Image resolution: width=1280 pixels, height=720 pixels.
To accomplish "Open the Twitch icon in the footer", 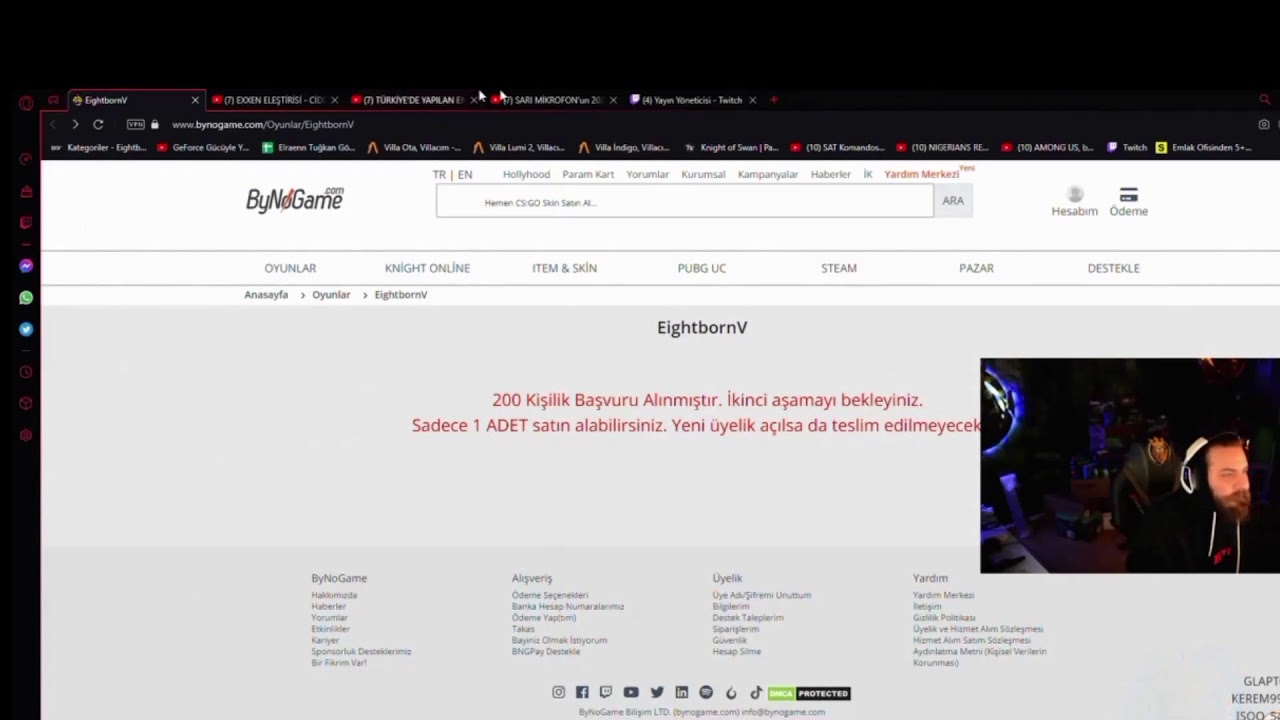I will (x=606, y=692).
